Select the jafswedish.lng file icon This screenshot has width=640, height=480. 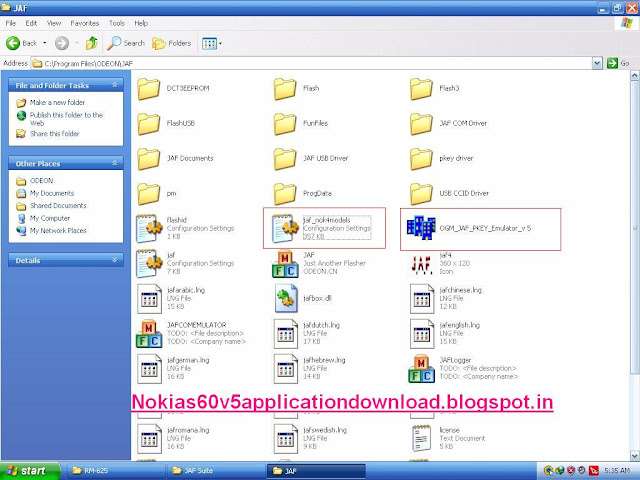(x=285, y=439)
